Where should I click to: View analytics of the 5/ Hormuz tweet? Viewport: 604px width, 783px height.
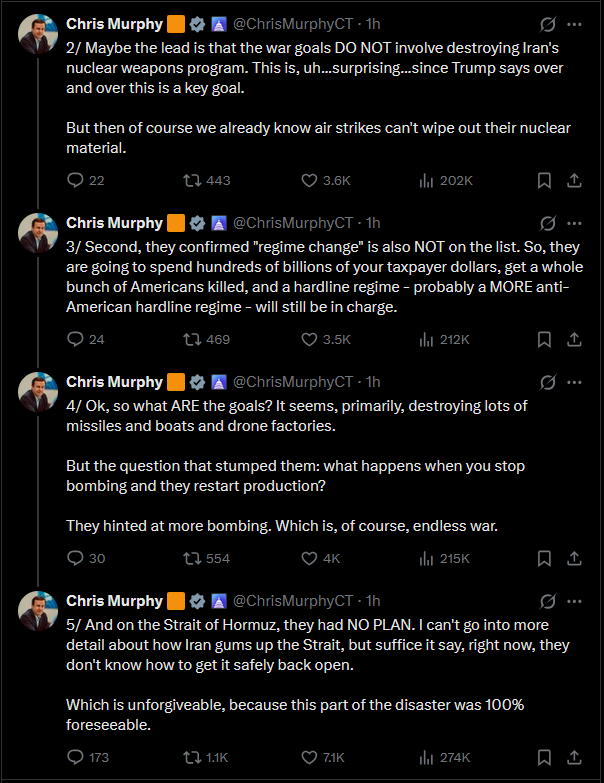pos(425,757)
